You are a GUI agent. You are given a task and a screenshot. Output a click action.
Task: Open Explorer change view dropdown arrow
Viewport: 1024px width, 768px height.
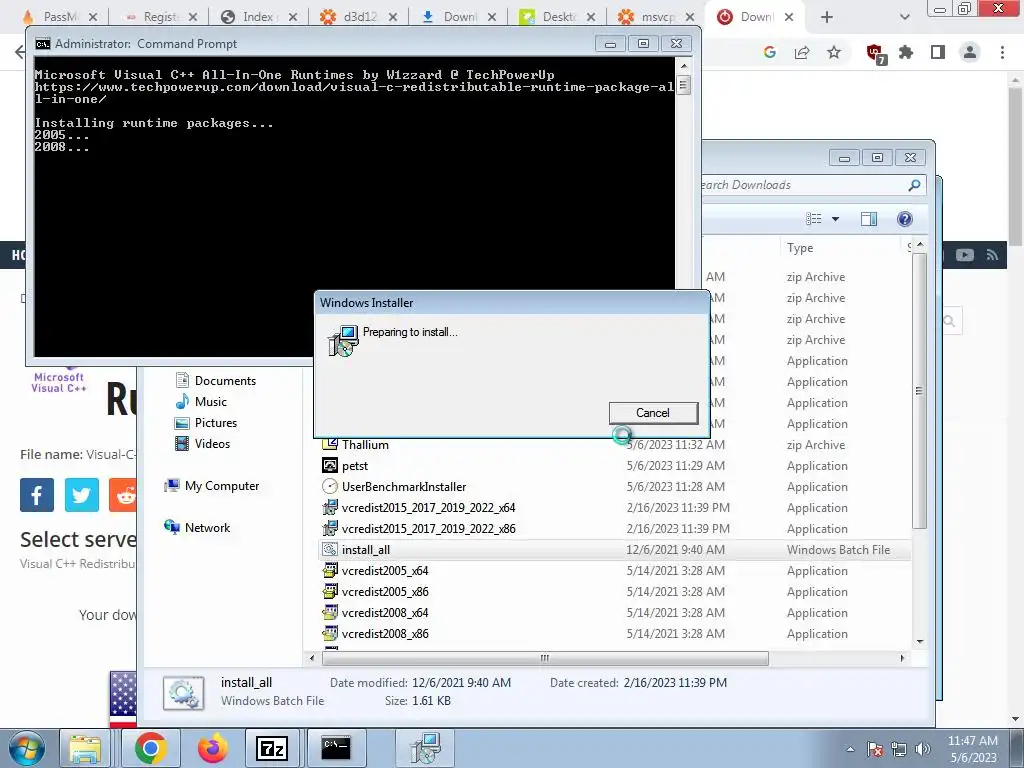(x=835, y=219)
